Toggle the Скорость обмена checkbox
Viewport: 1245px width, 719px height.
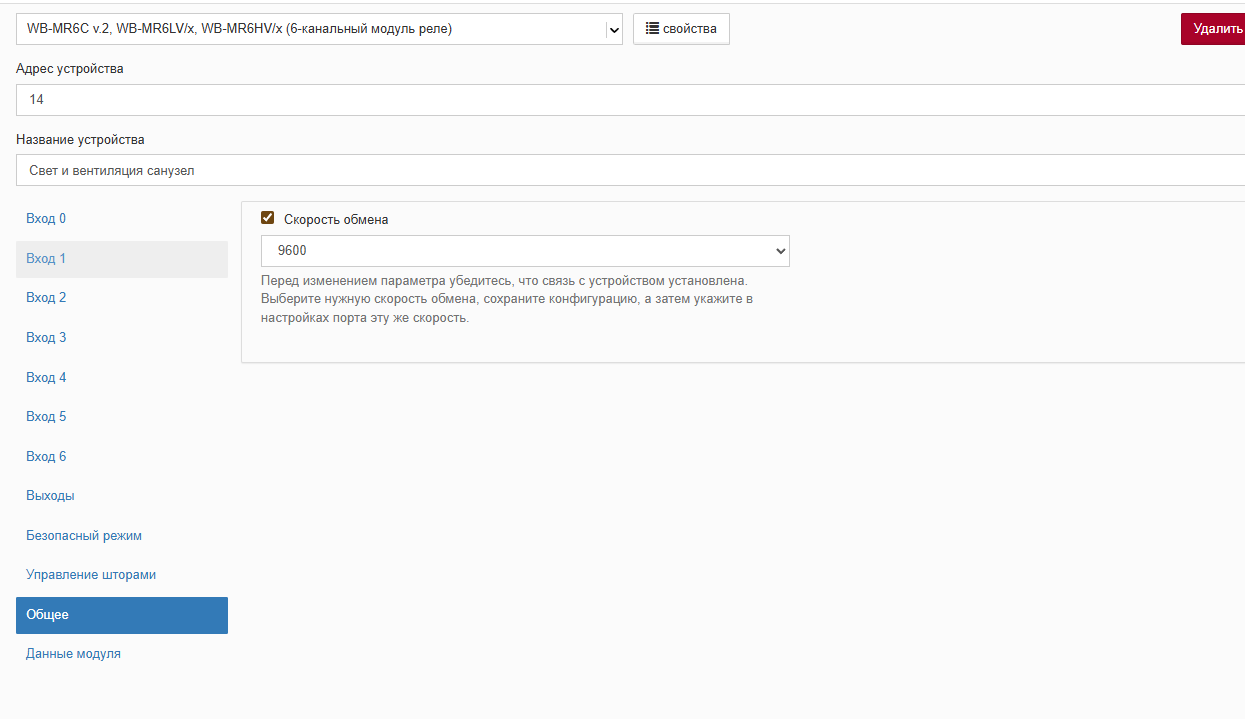pos(267,218)
